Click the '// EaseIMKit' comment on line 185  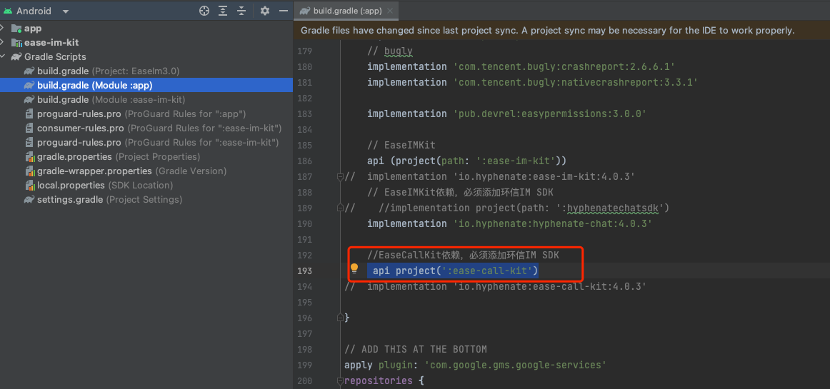[401, 145]
